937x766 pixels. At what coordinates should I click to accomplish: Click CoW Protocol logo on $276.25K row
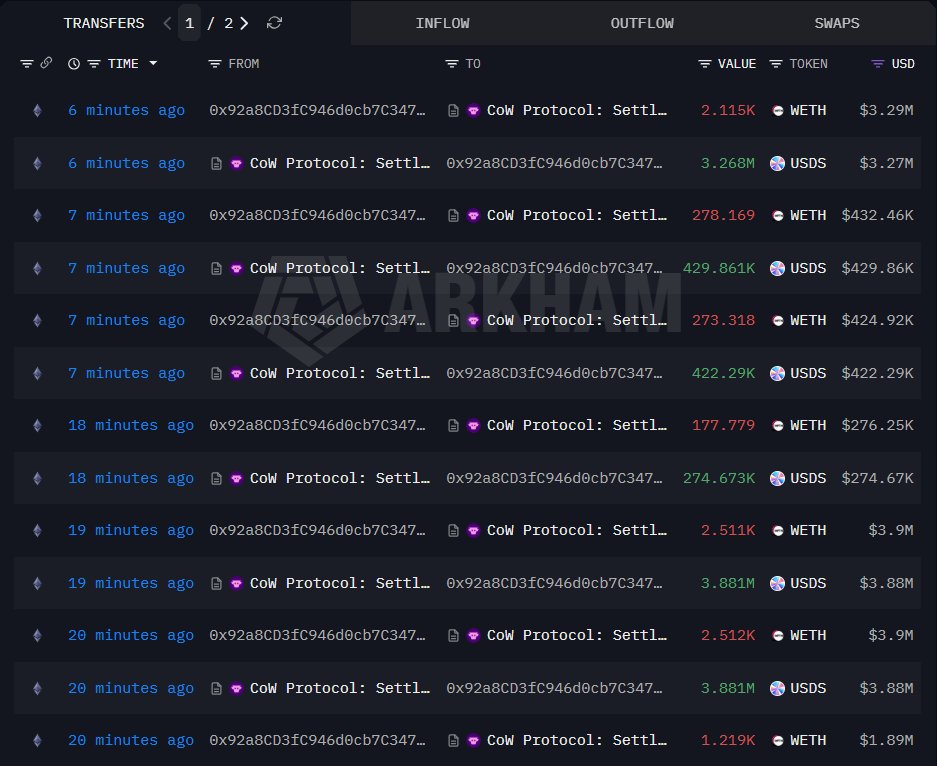(473, 425)
